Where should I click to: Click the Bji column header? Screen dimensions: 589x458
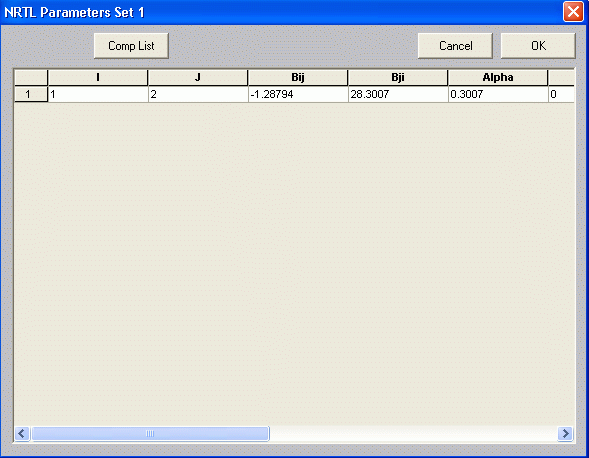(397, 77)
